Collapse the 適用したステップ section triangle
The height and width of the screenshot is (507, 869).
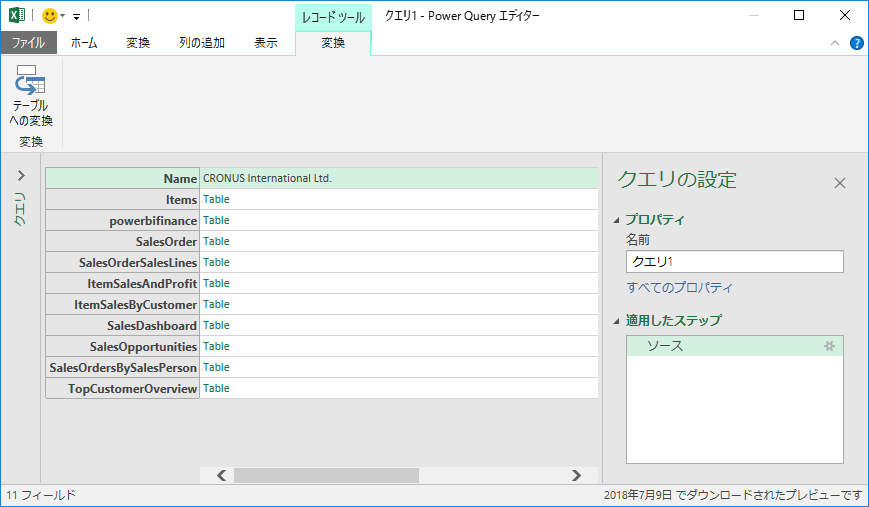pyautogui.click(x=616, y=321)
